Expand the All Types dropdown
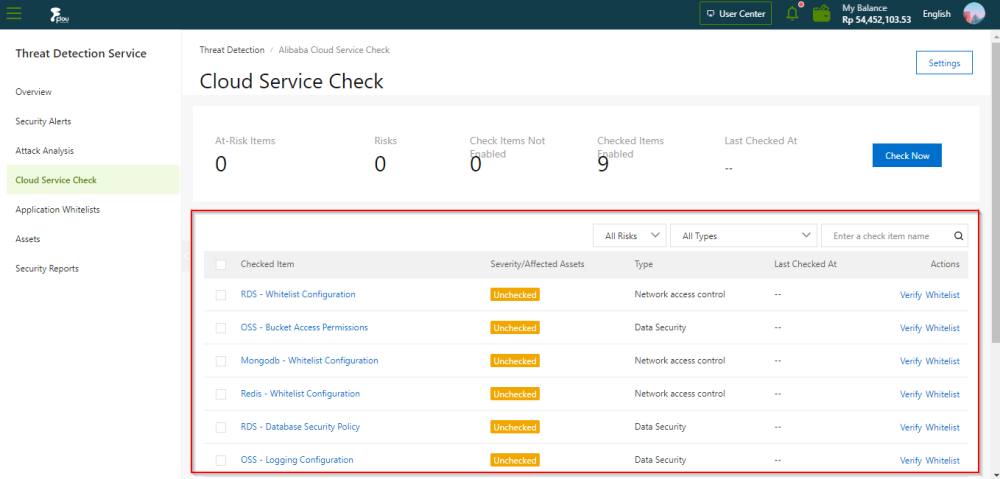Viewport: 1000px width, 479px height. click(x=744, y=235)
